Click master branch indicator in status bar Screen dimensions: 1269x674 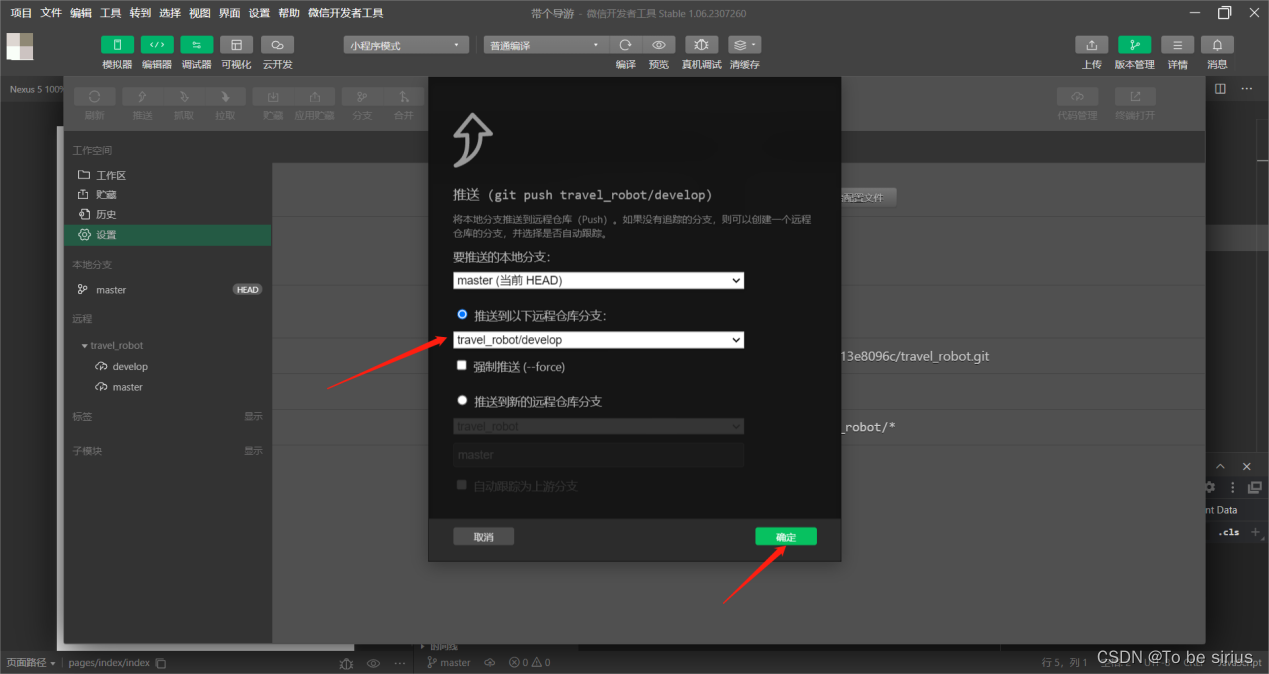[449, 663]
